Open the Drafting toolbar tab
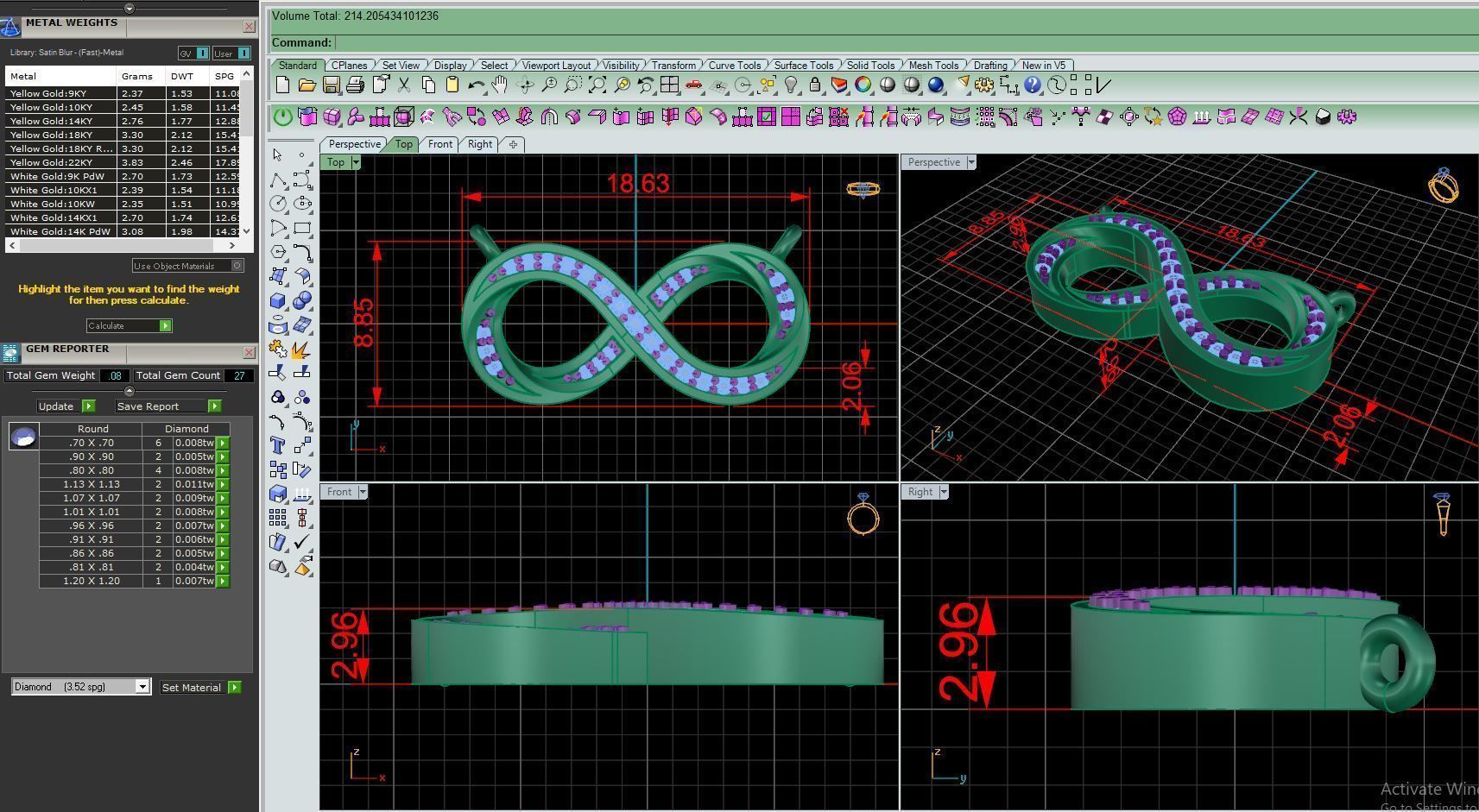The width and height of the screenshot is (1479, 812). click(x=990, y=66)
